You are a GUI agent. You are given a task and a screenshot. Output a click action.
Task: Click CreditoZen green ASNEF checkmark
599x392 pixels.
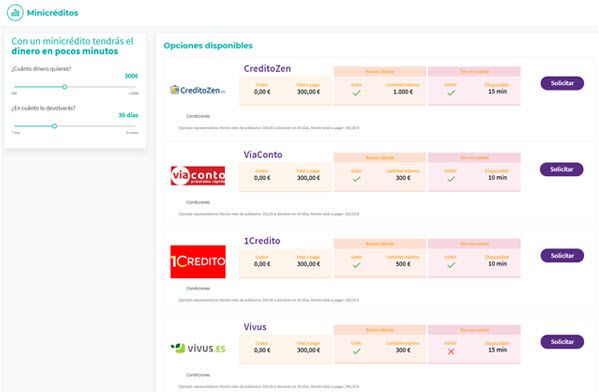[x=451, y=93]
